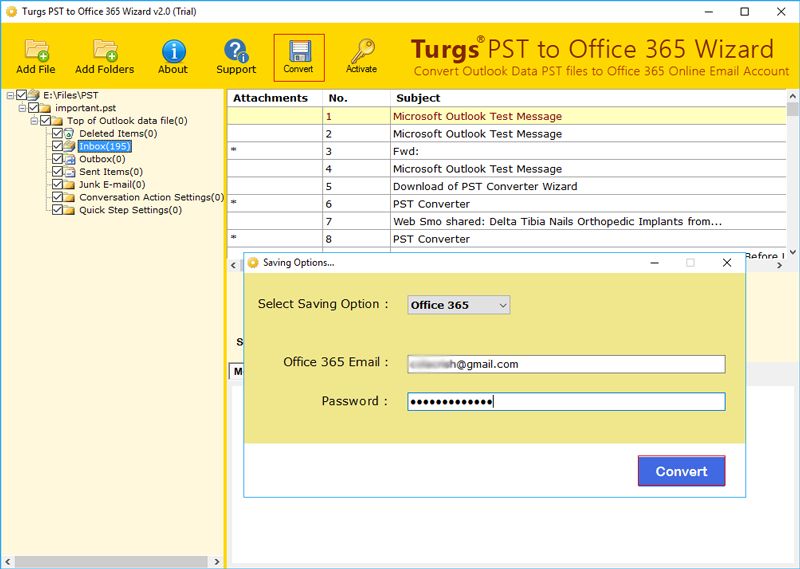Select message 6 PST Converter
Screen dimensions: 800x569
507,204
